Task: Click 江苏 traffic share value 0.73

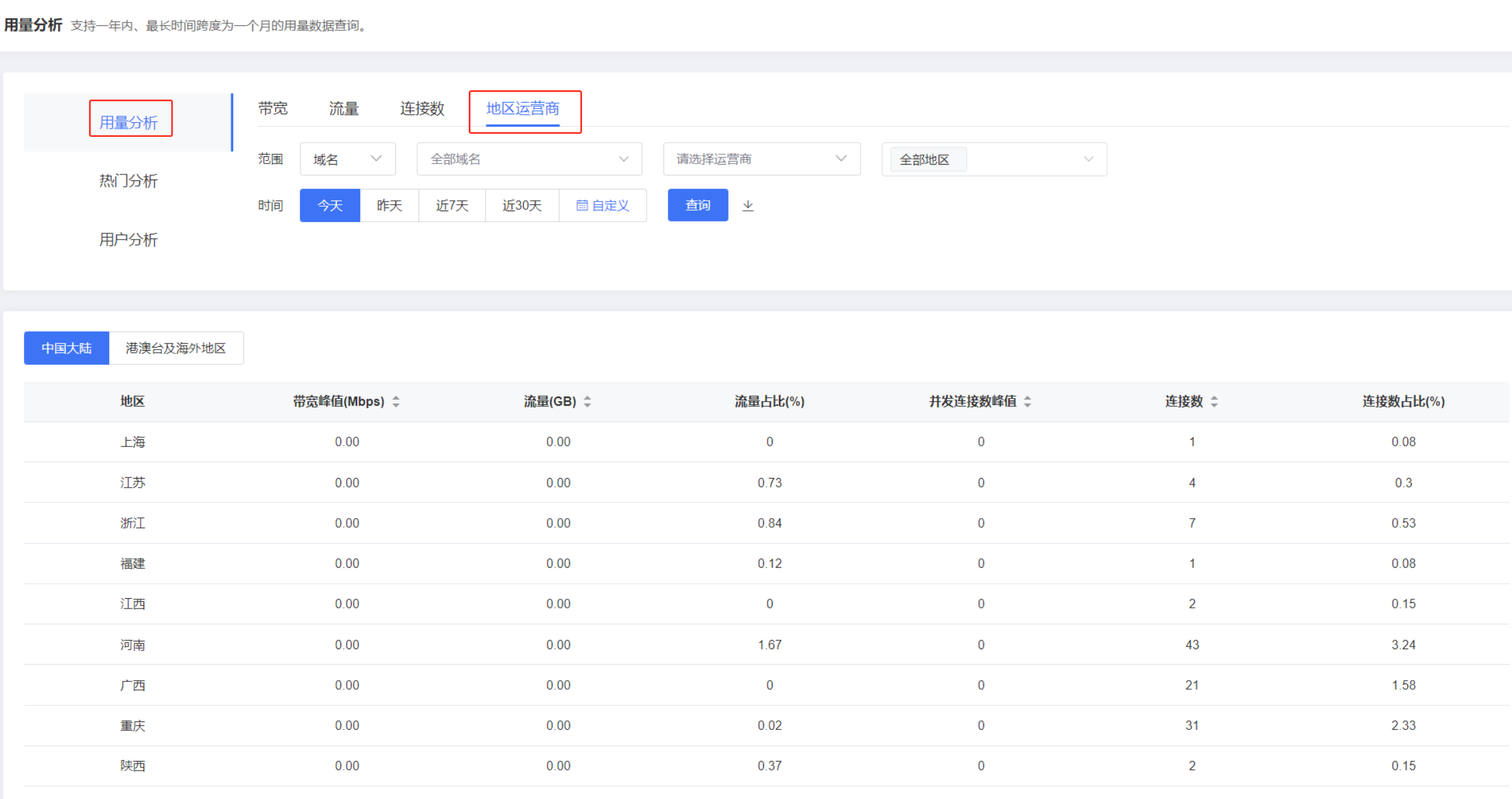Action: (x=769, y=483)
